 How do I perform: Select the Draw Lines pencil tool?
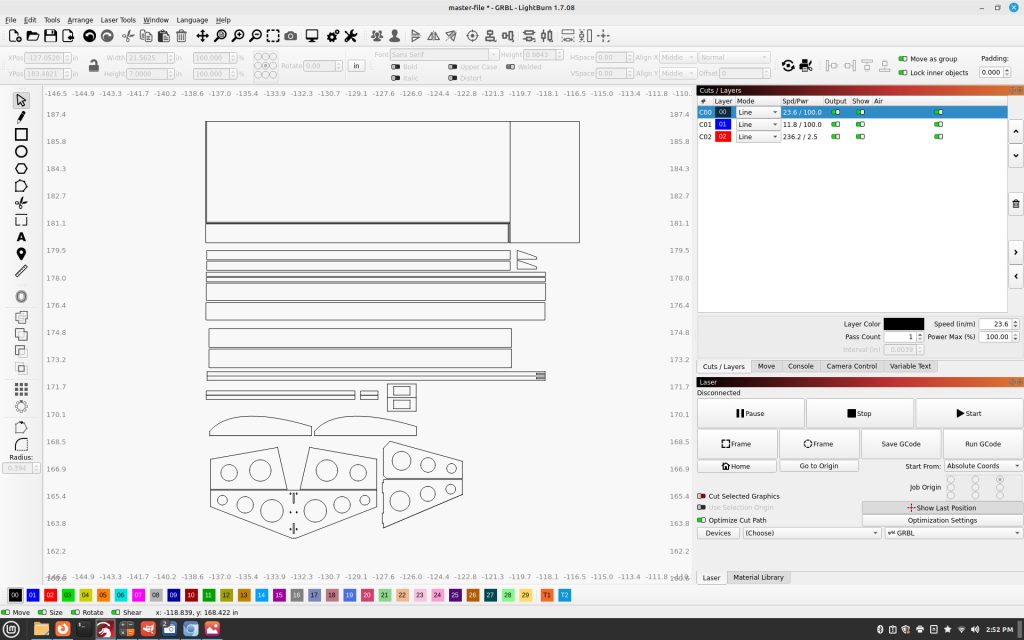pyautogui.click(x=21, y=117)
